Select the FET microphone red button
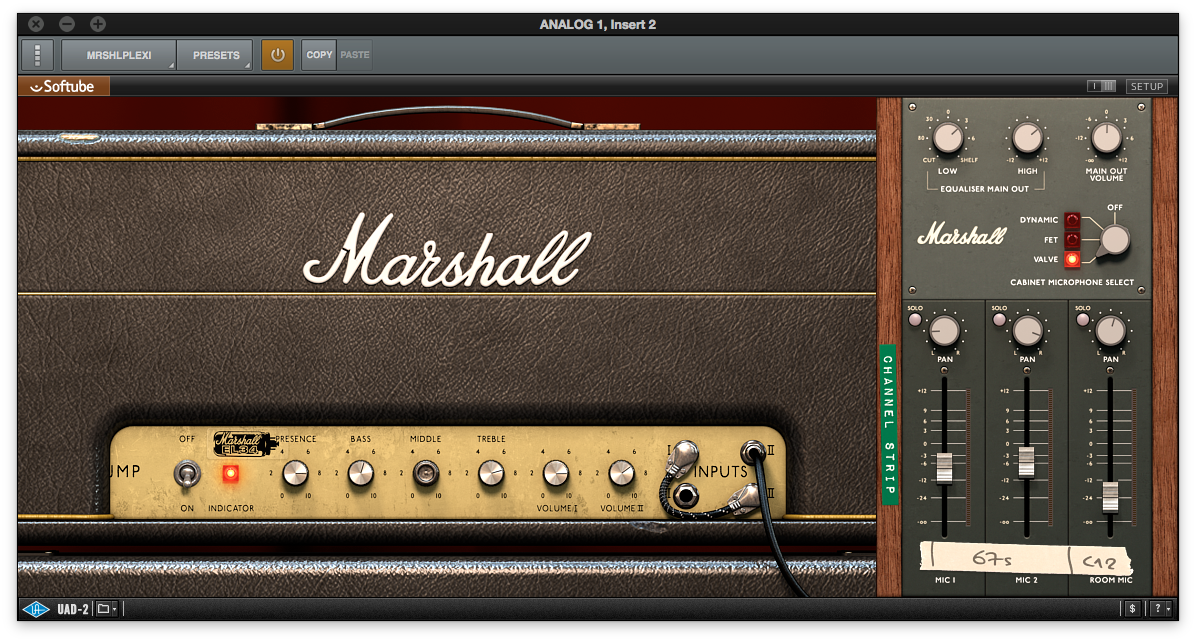The image size is (1196, 642). (1072, 239)
